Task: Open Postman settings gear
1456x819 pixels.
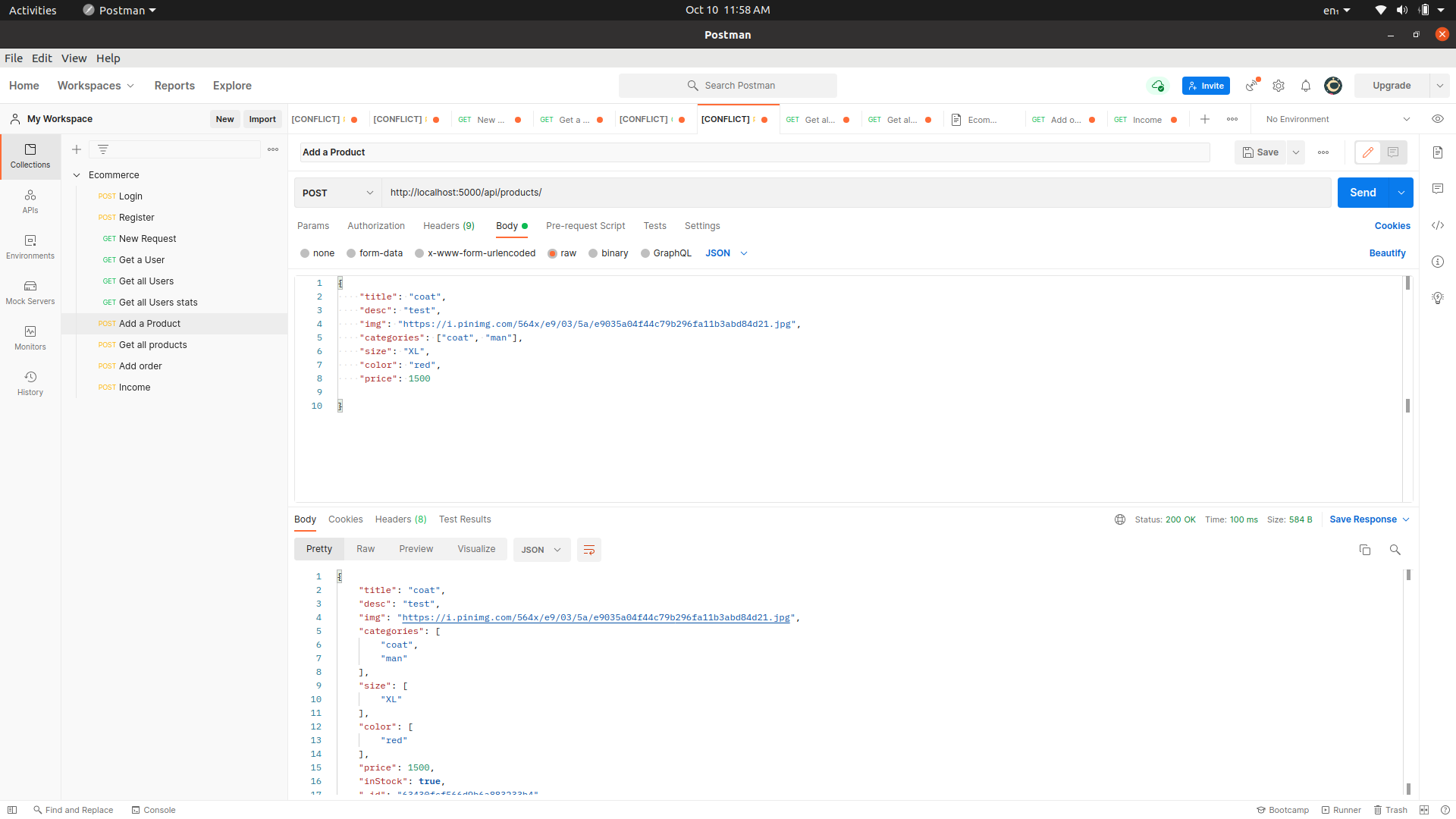Action: pyautogui.click(x=1279, y=86)
